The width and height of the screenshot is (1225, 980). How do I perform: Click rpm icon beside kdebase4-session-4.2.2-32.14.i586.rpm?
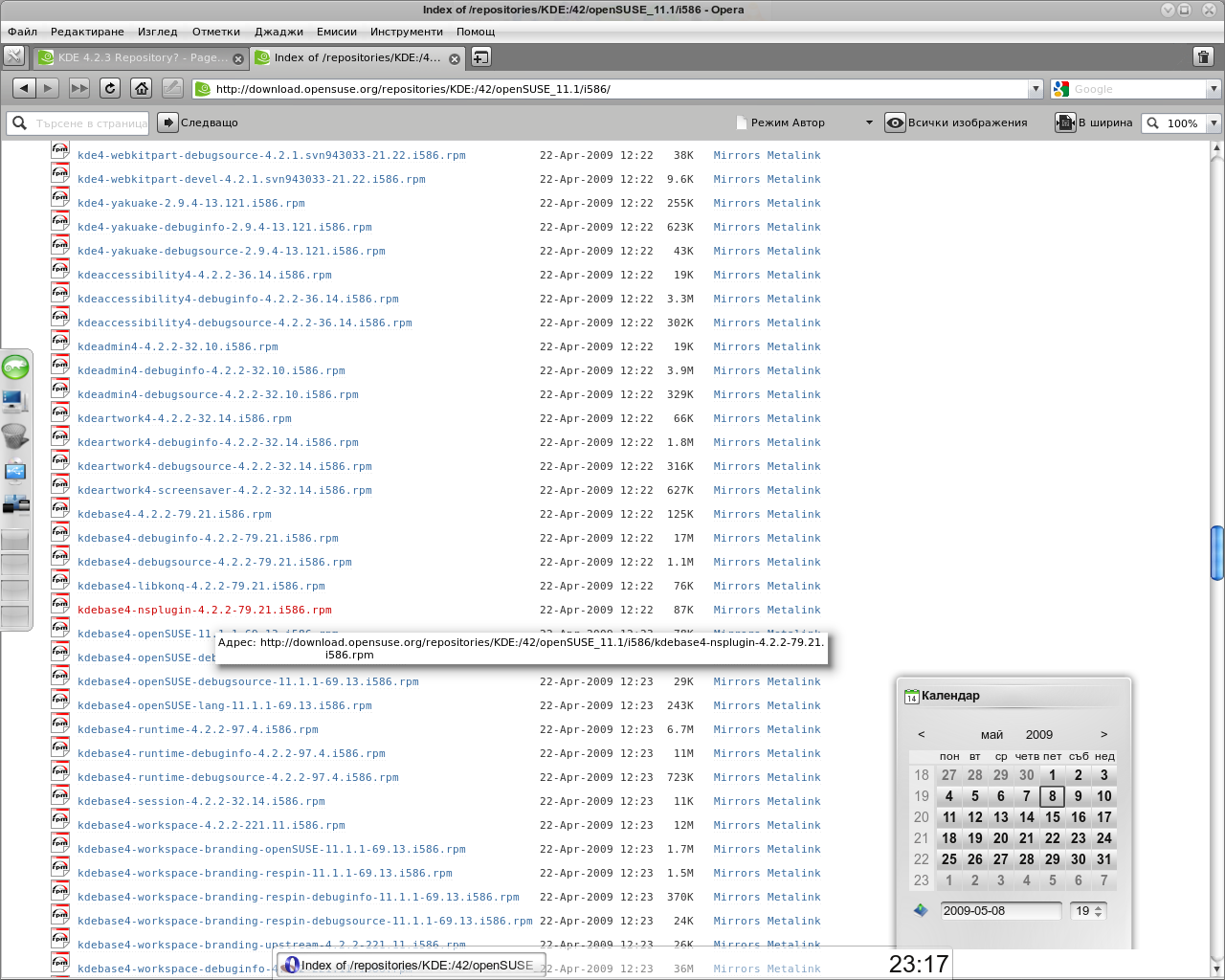tap(60, 796)
